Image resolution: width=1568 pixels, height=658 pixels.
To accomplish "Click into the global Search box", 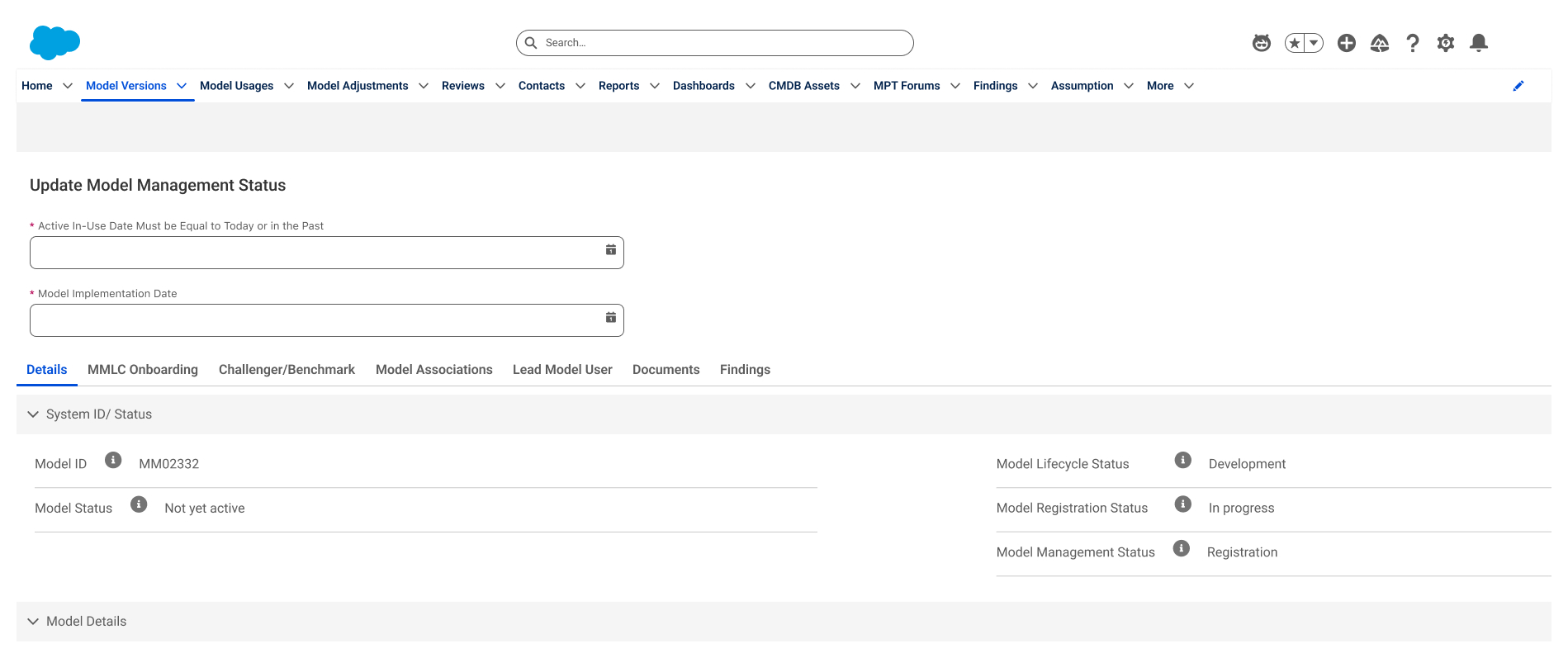I will tap(715, 43).
